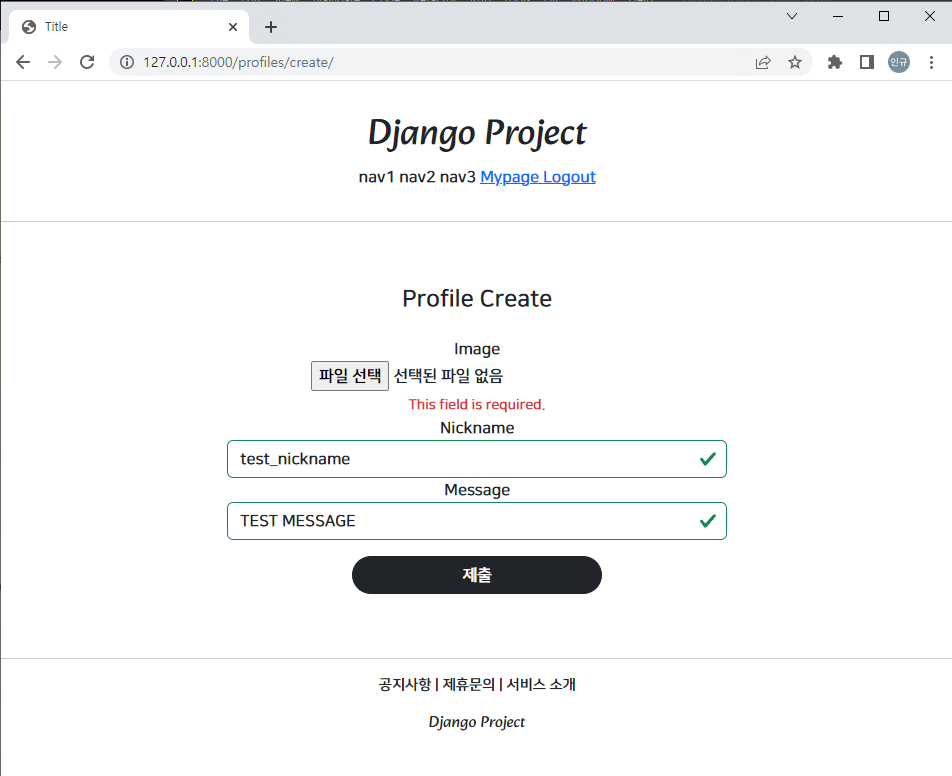
Task: Click the nav1 text
Action: (x=376, y=177)
